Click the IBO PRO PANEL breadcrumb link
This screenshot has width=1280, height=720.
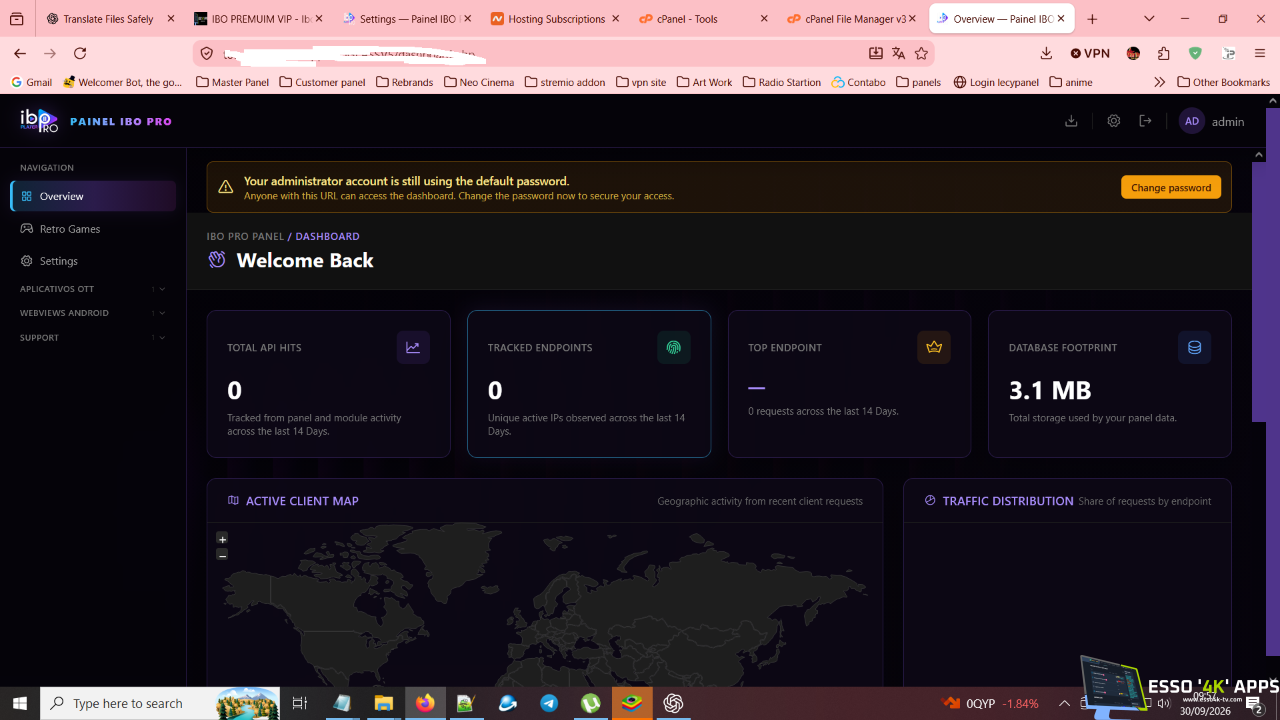tap(245, 237)
